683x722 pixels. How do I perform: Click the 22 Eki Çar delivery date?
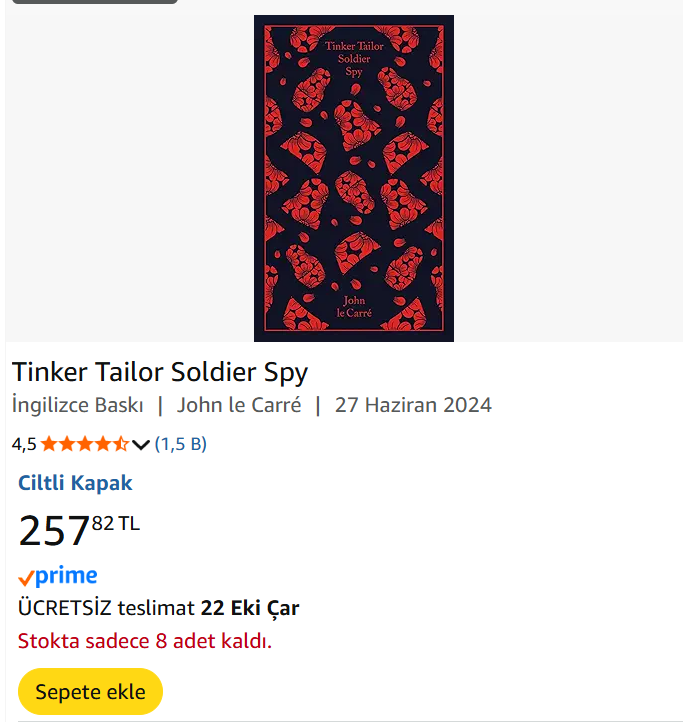250,608
